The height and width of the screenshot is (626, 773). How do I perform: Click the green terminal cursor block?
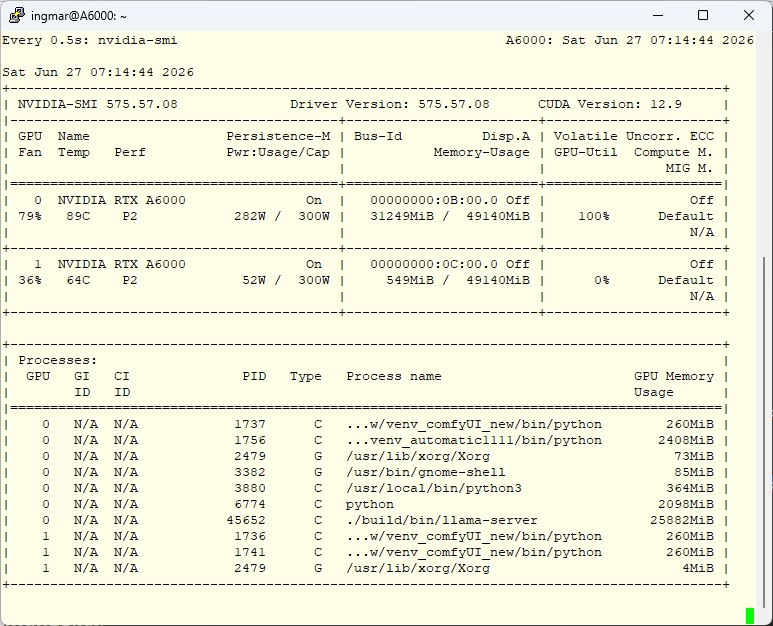coord(750,616)
